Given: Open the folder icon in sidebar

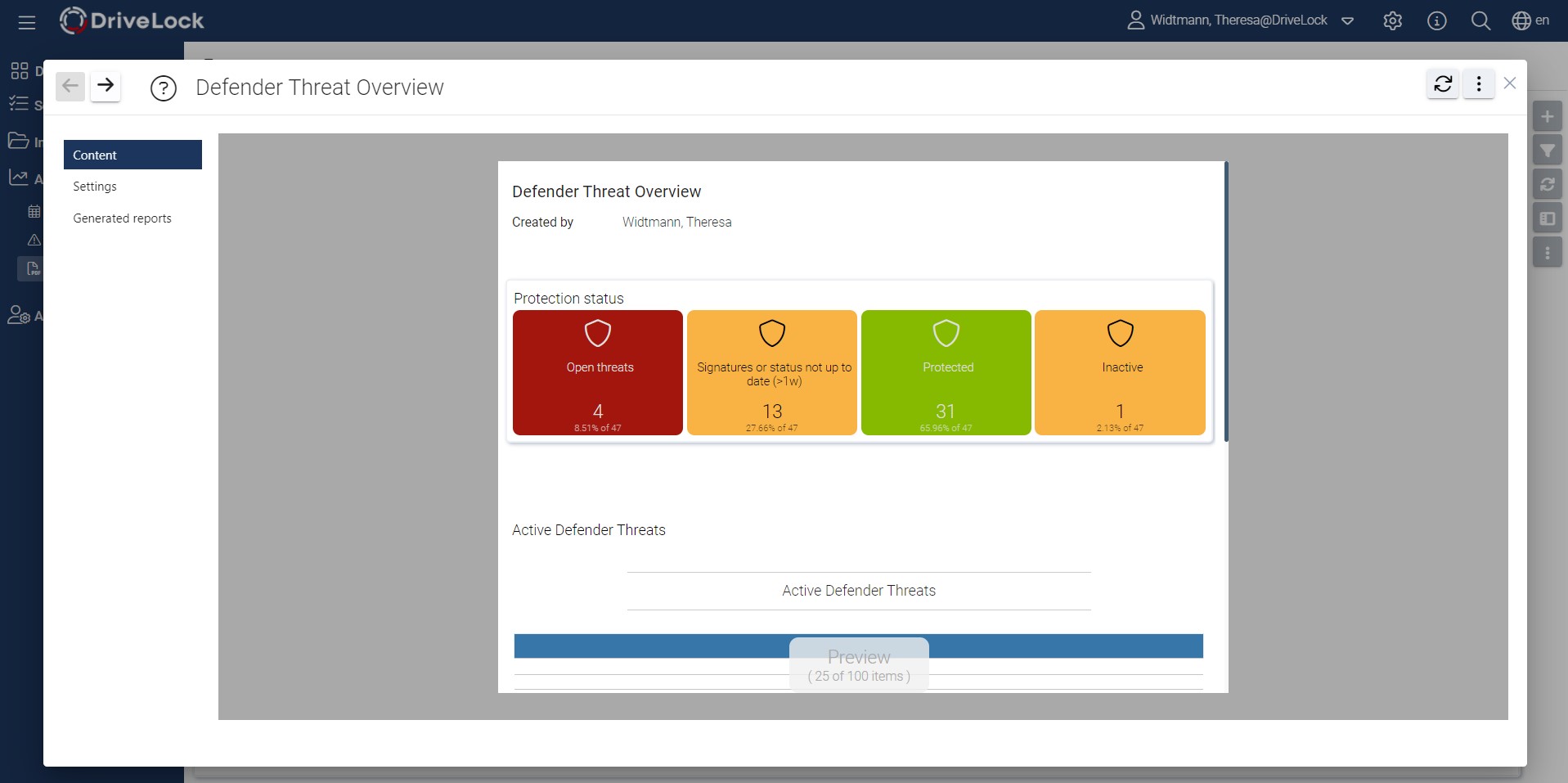Looking at the screenshot, I should (x=19, y=141).
